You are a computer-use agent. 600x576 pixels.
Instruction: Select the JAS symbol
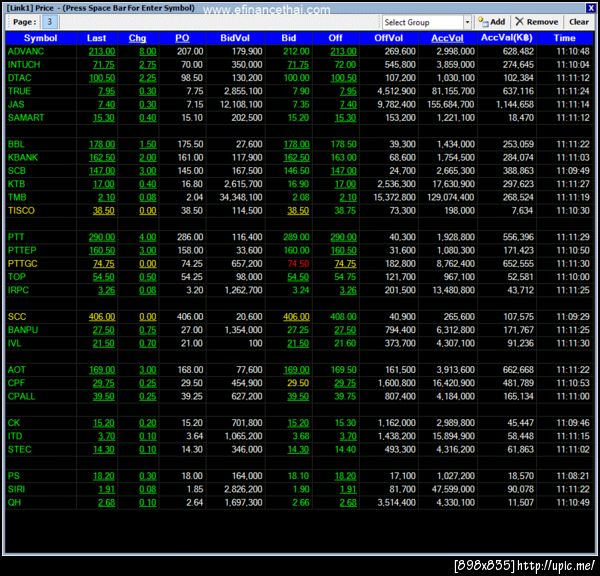pos(16,104)
